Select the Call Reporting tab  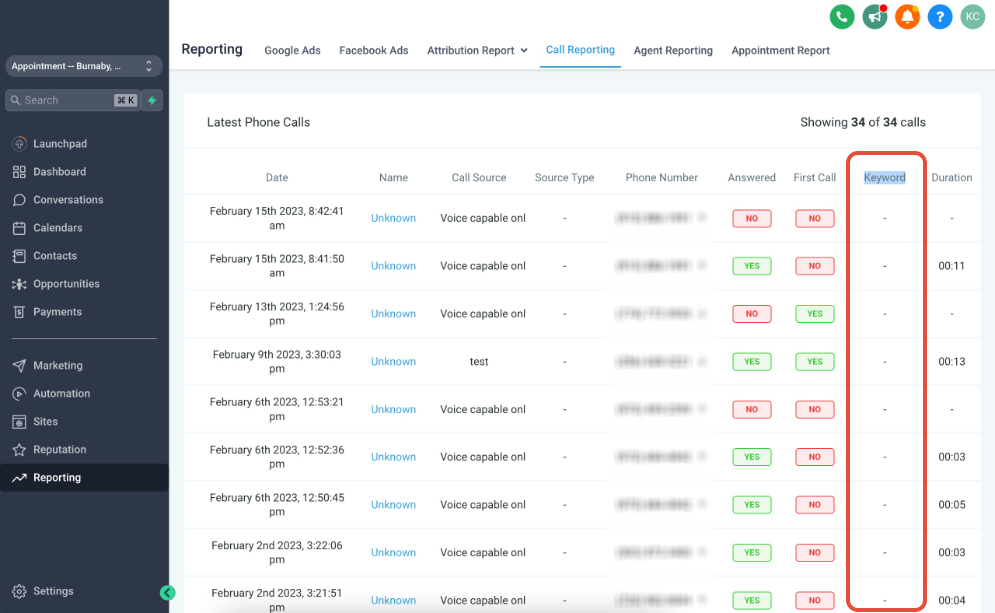580,49
